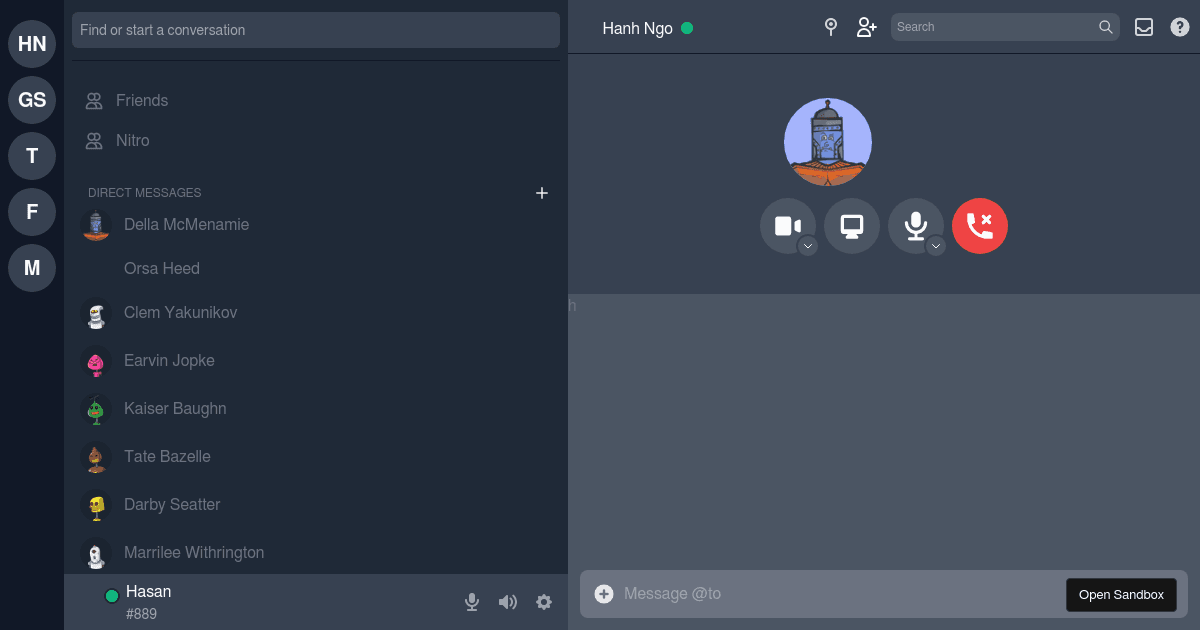Image resolution: width=1200 pixels, height=630 pixels.
Task: Click the Open Sandbox button
Action: [x=1120, y=594]
